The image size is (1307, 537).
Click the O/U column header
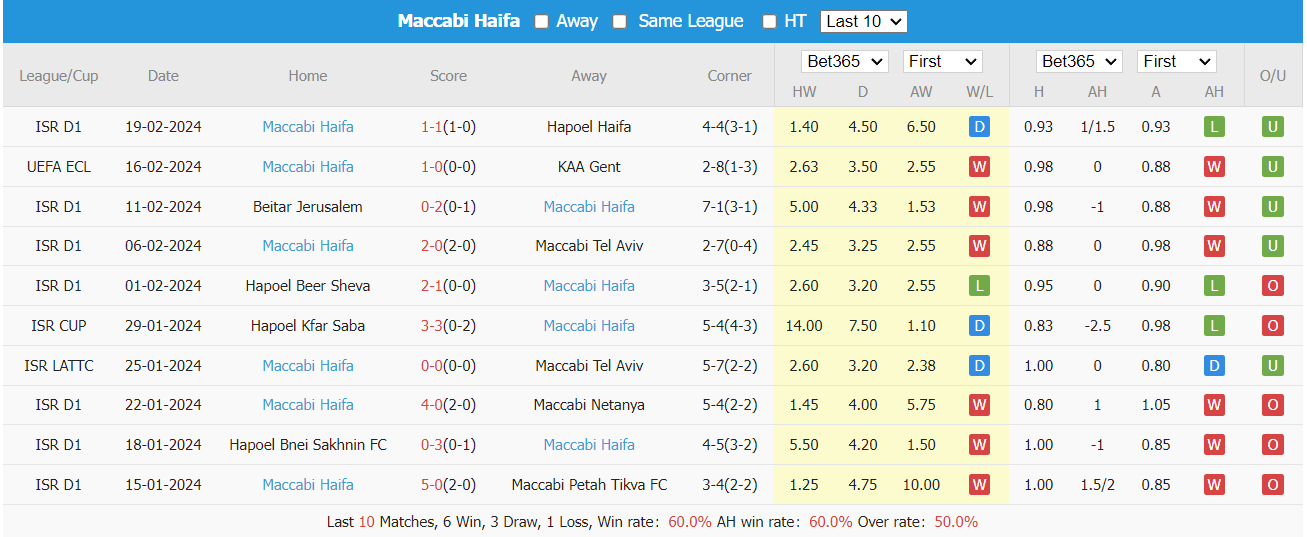coord(1272,76)
